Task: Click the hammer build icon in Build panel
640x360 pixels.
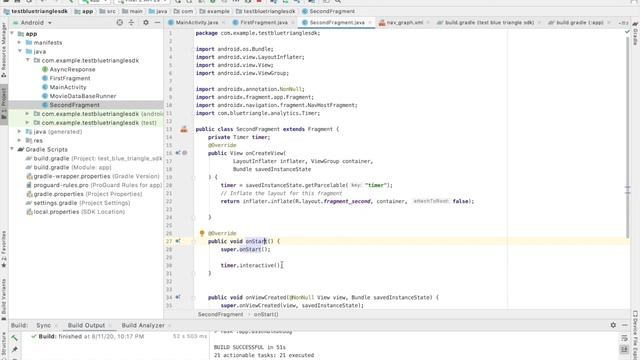Action: (14, 338)
